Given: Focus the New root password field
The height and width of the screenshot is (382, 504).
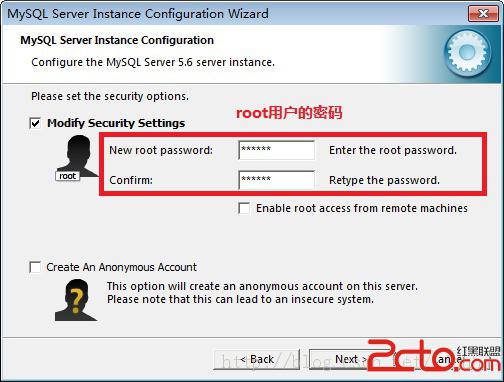Looking at the screenshot, I should [x=276, y=150].
